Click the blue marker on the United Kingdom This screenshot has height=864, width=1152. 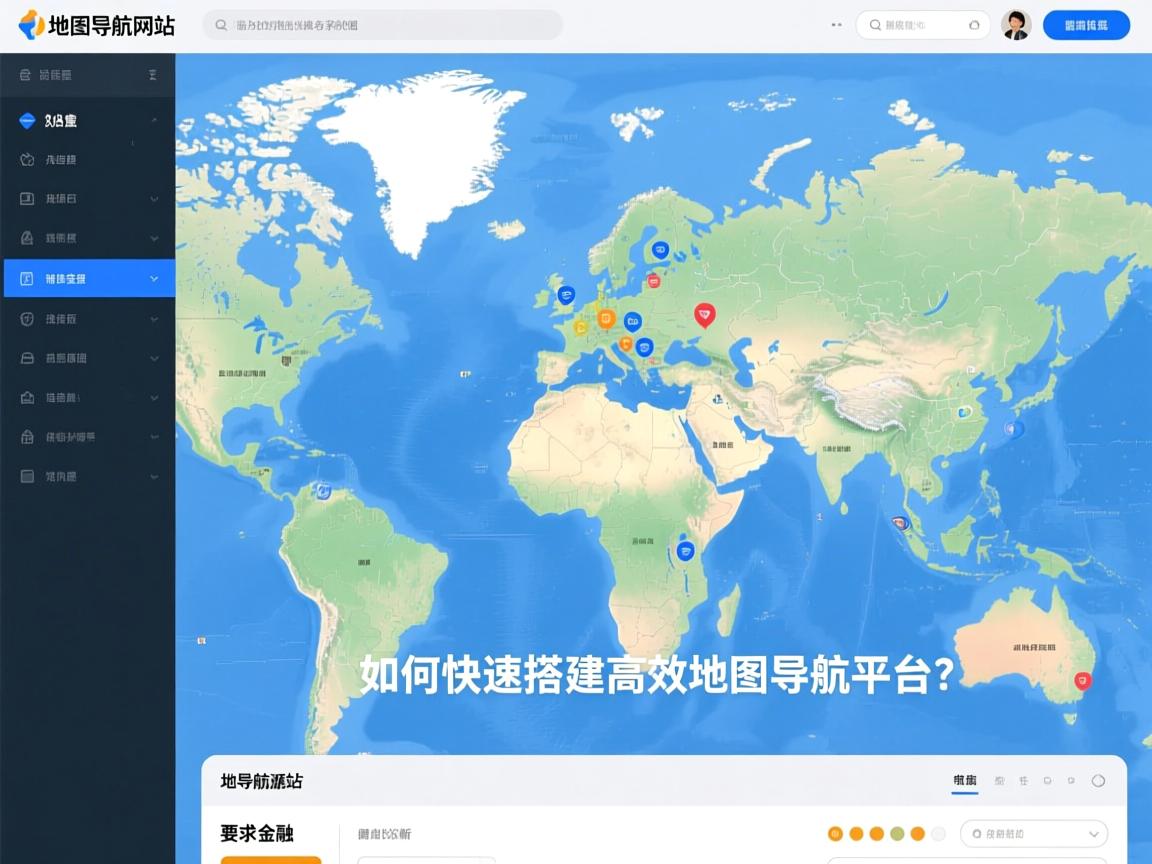[x=566, y=295]
